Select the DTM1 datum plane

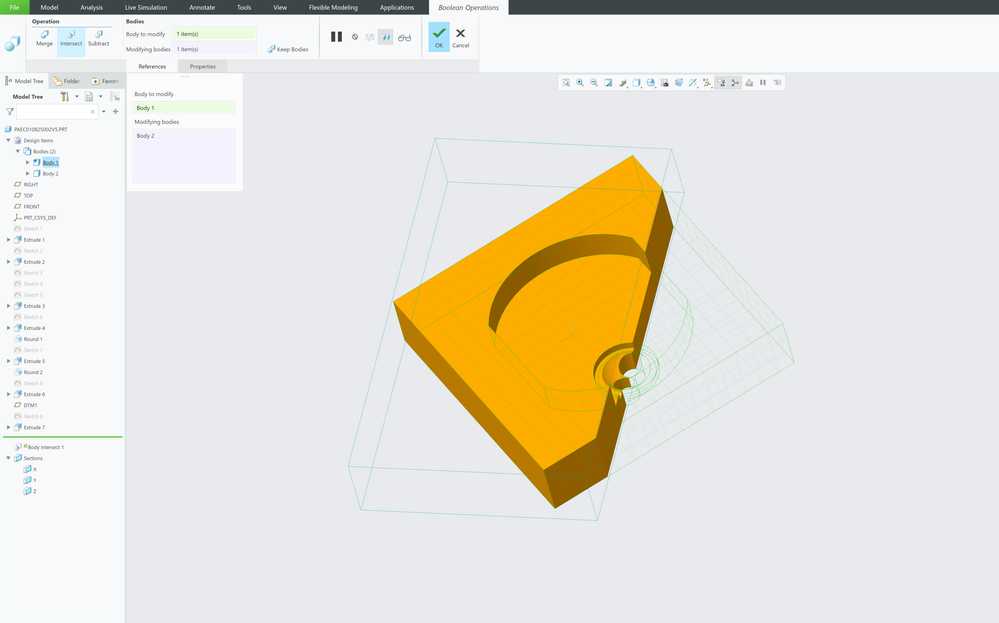pyautogui.click(x=30, y=405)
